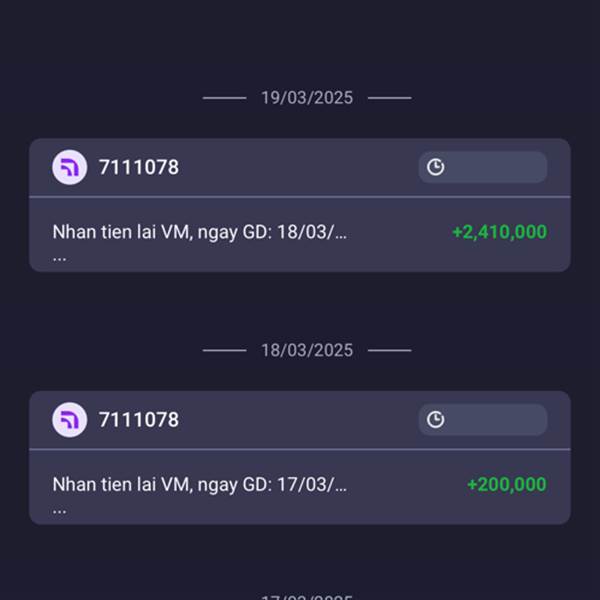Image resolution: width=600 pixels, height=600 pixels.
Task: Click the clock icon on the +2,410,000 transaction
Action: click(435, 167)
